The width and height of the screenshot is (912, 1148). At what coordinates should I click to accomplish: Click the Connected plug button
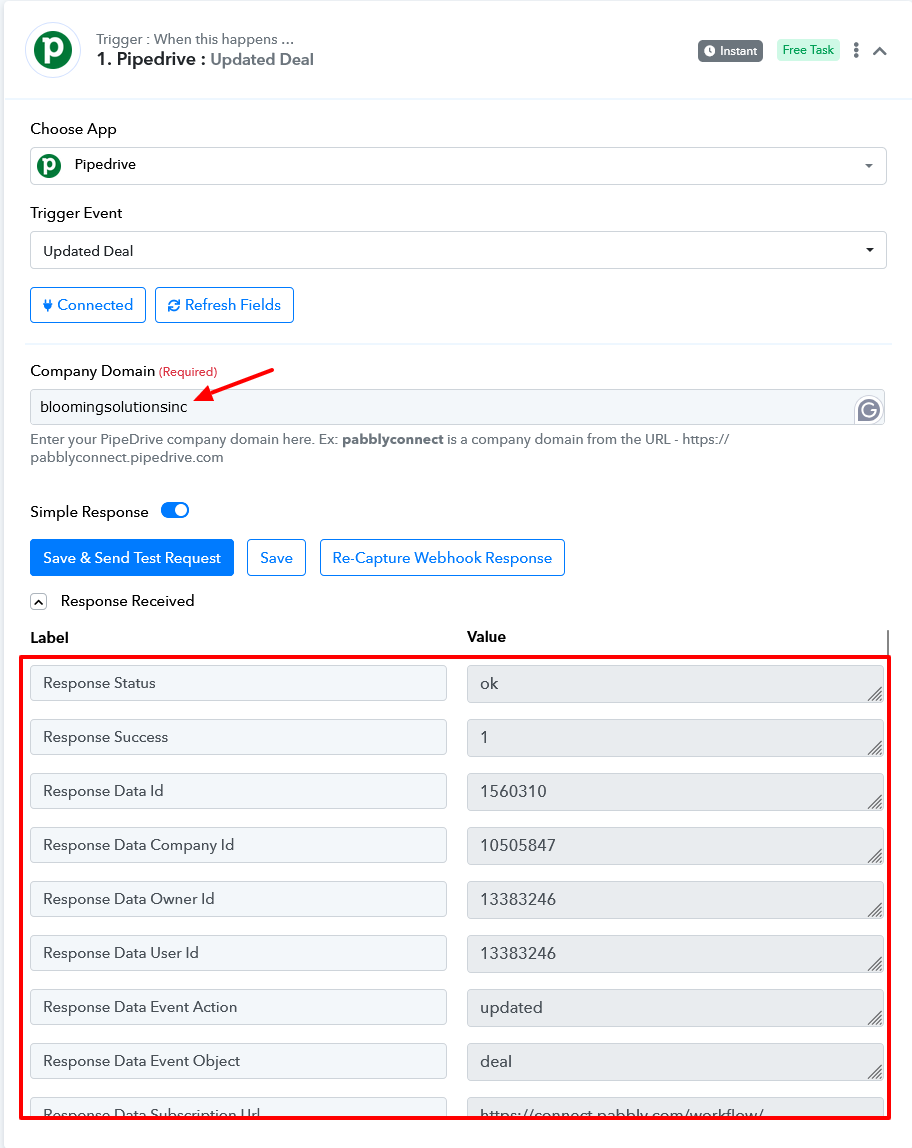(88, 305)
